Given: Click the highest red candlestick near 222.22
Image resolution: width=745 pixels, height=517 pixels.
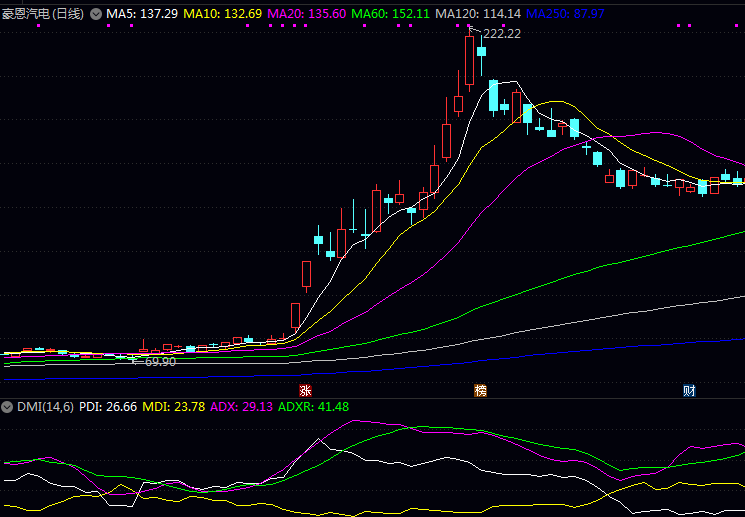Looking at the screenshot, I should (x=469, y=60).
